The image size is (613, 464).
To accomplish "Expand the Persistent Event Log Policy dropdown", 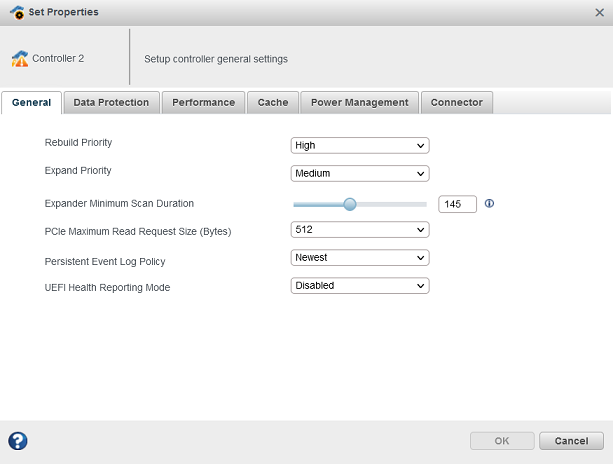I will point(360,257).
